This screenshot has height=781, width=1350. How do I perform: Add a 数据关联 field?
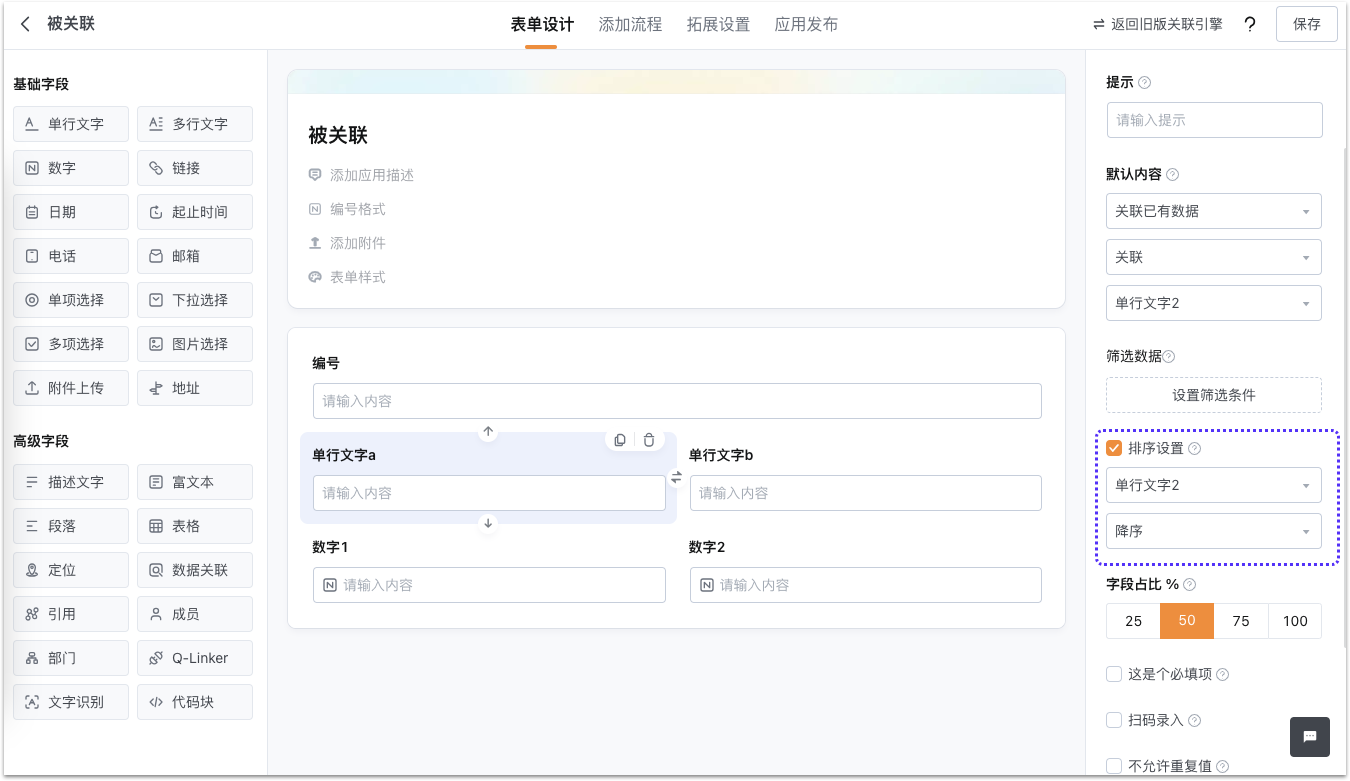(x=195, y=570)
